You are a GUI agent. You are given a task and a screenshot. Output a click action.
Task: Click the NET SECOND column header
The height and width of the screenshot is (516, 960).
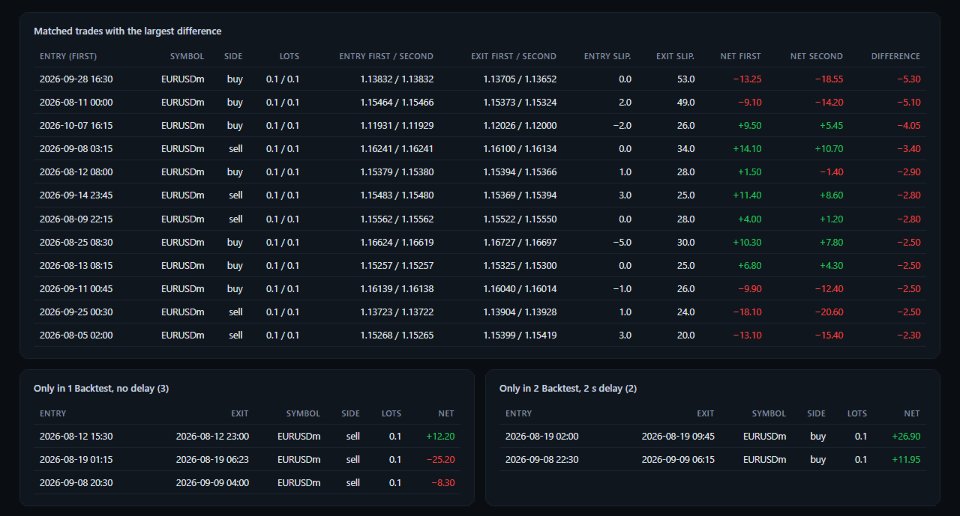pos(816,56)
